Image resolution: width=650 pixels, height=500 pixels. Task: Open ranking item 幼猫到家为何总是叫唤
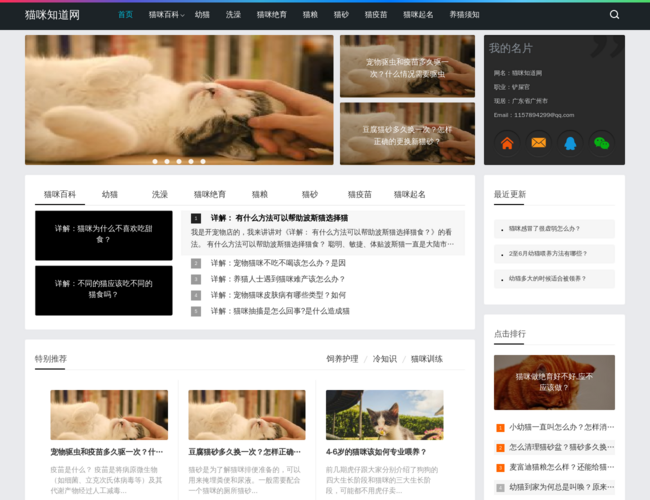tap(561, 488)
